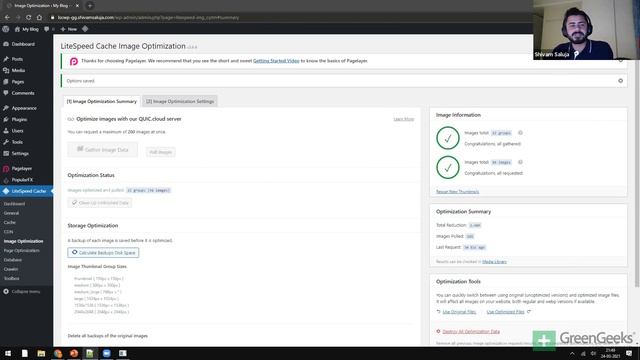Open the Users menu
The image size is (640, 360).
(17, 131)
